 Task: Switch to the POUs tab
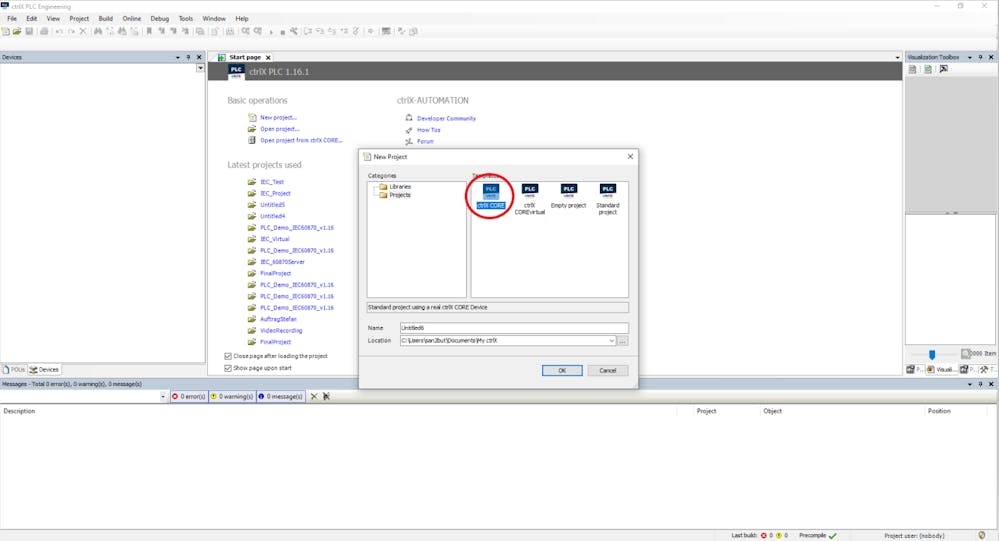pyautogui.click(x=13, y=370)
